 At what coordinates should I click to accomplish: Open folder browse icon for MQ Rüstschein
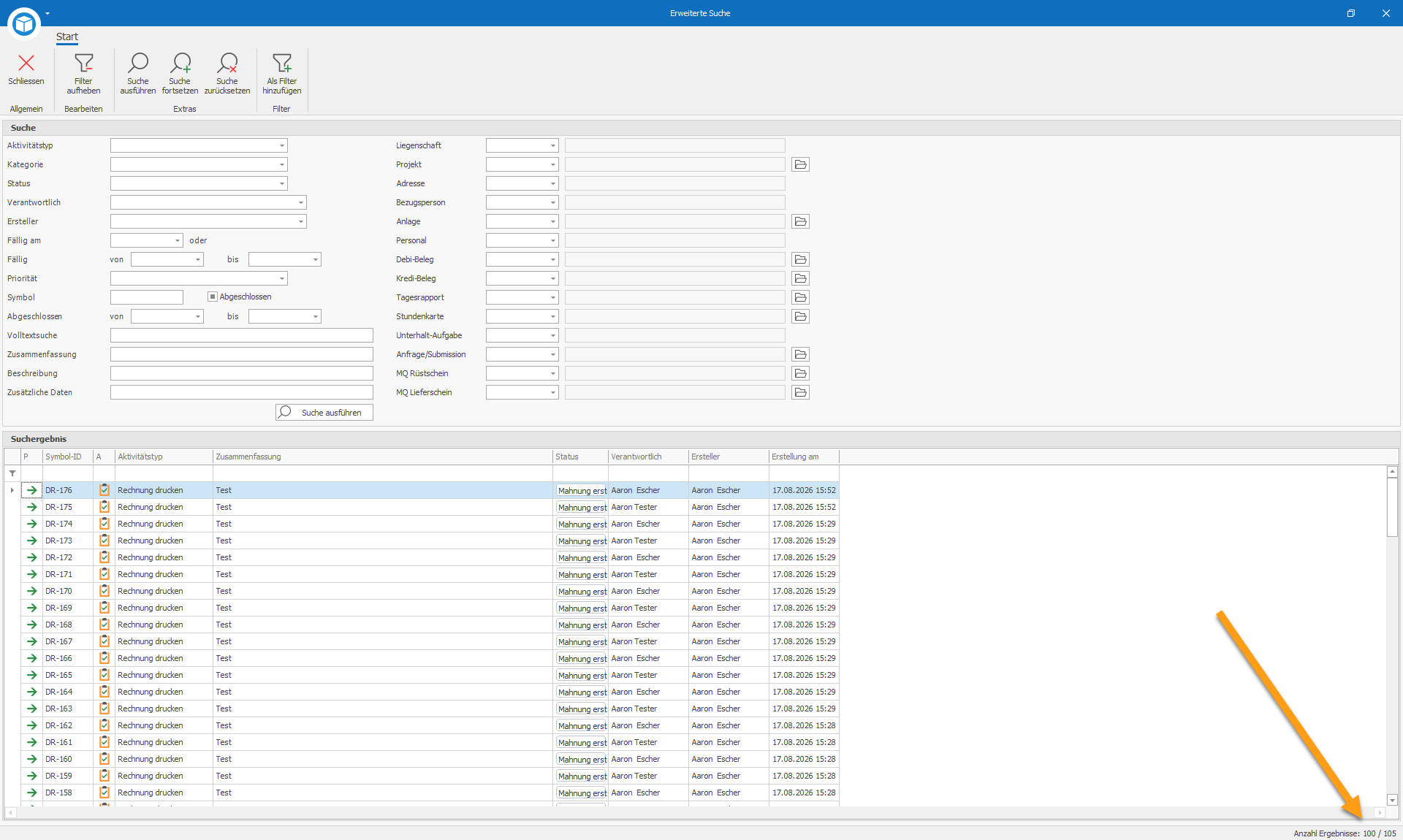[x=800, y=373]
